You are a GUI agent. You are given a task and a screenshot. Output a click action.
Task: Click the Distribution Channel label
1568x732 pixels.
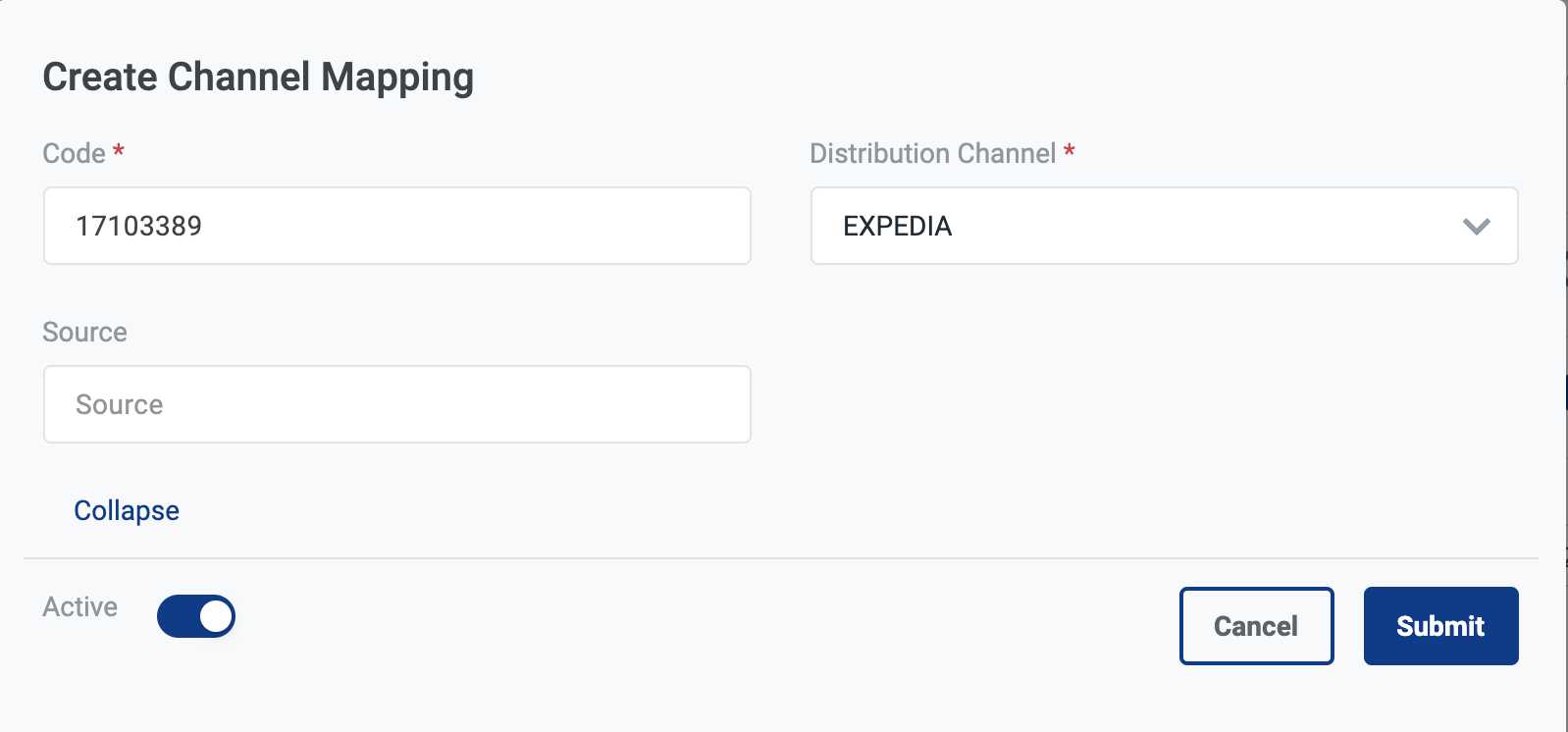pyautogui.click(x=932, y=153)
